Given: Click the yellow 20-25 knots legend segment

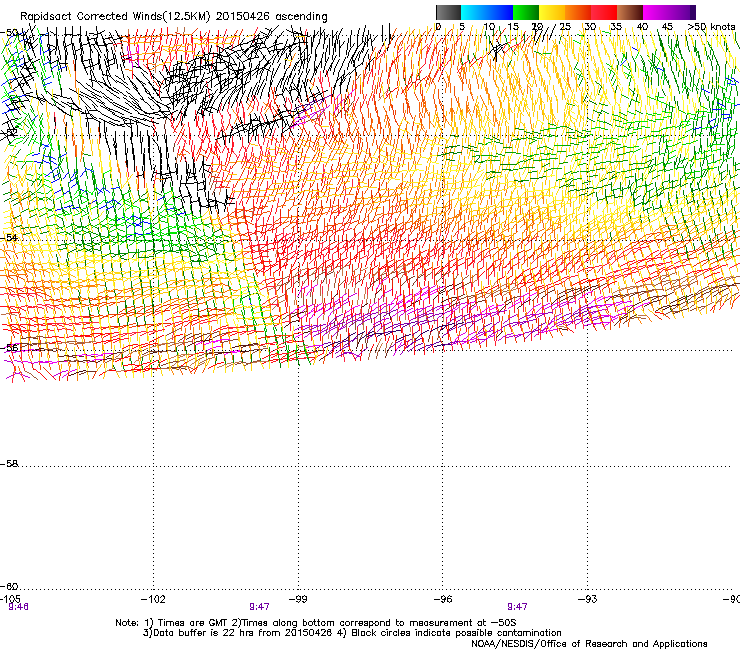Looking at the screenshot, I should point(552,12).
